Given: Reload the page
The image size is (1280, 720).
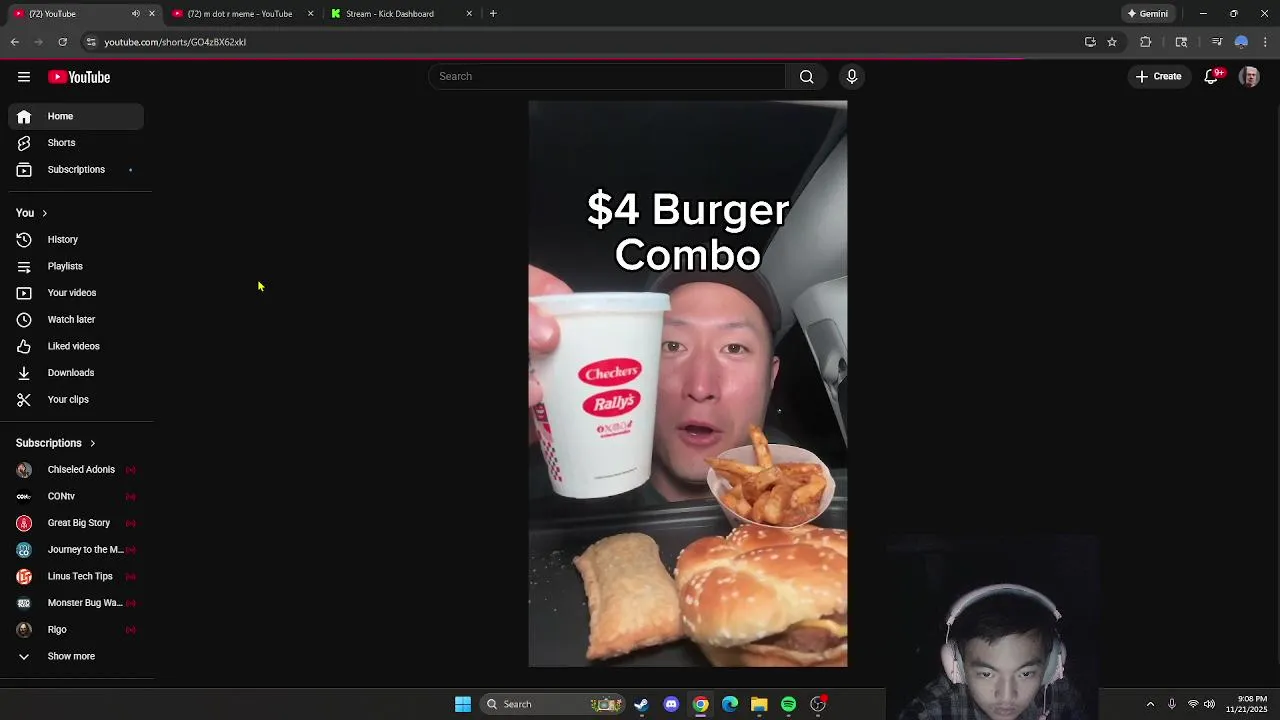Looking at the screenshot, I should [x=62, y=42].
